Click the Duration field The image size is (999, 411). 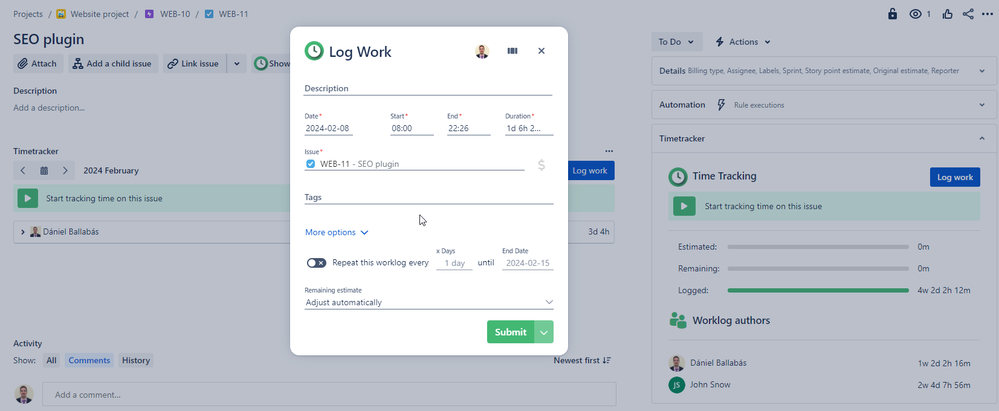tap(529, 128)
